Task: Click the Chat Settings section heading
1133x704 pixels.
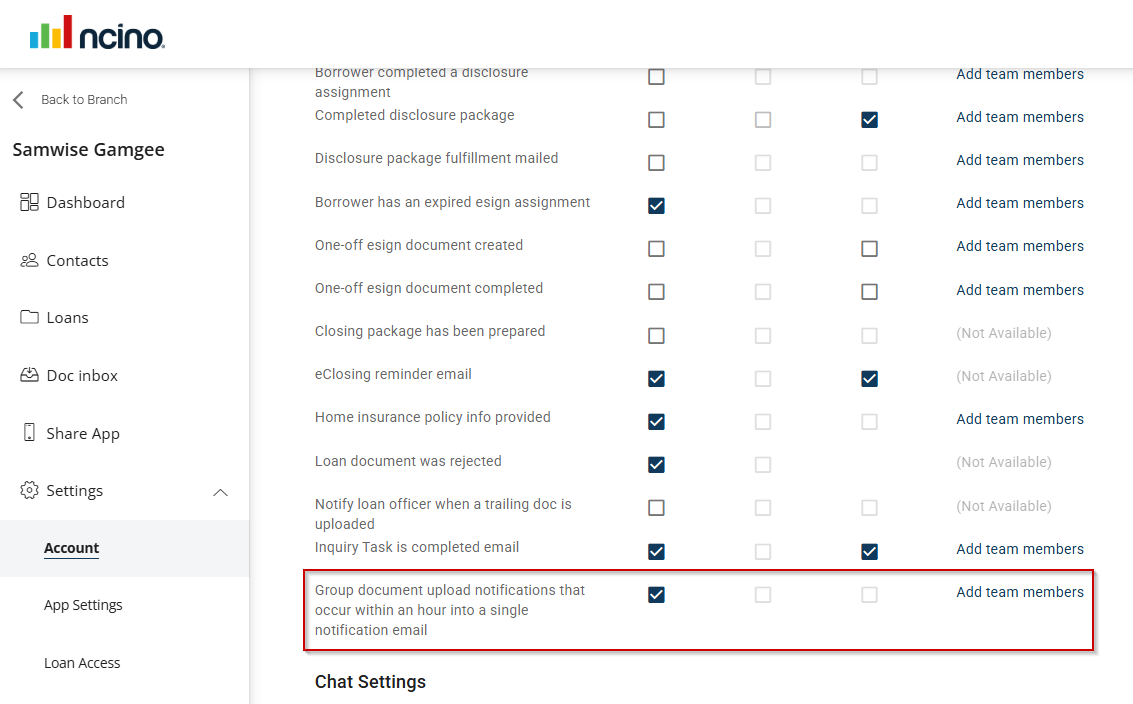Action: pyautogui.click(x=370, y=682)
